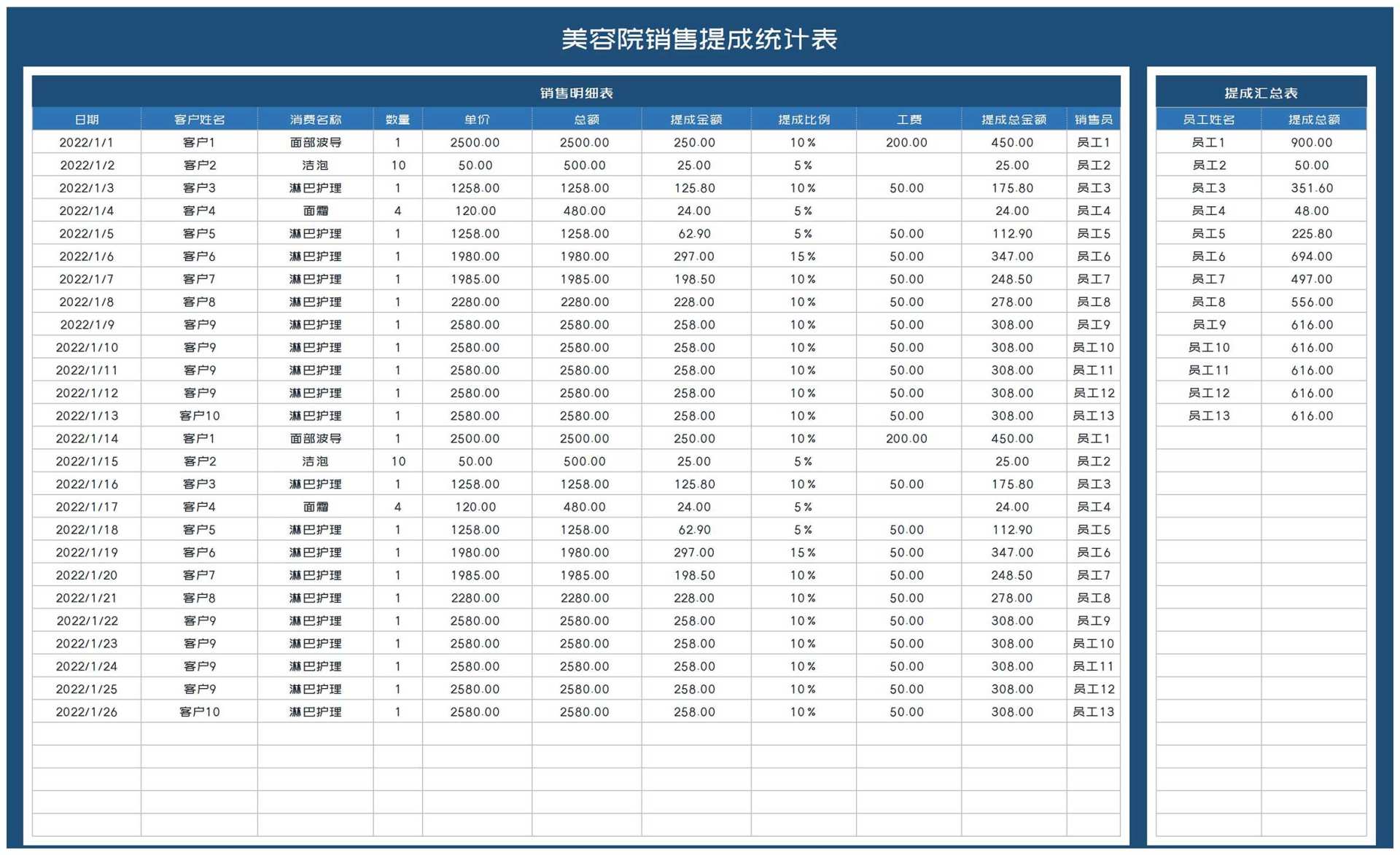Click the 销售员 column header
1400x855 pixels.
tap(1093, 119)
